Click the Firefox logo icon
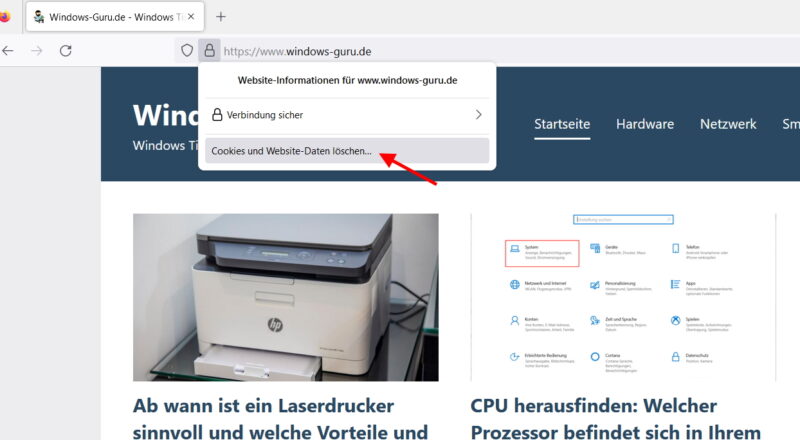 (x=4, y=17)
